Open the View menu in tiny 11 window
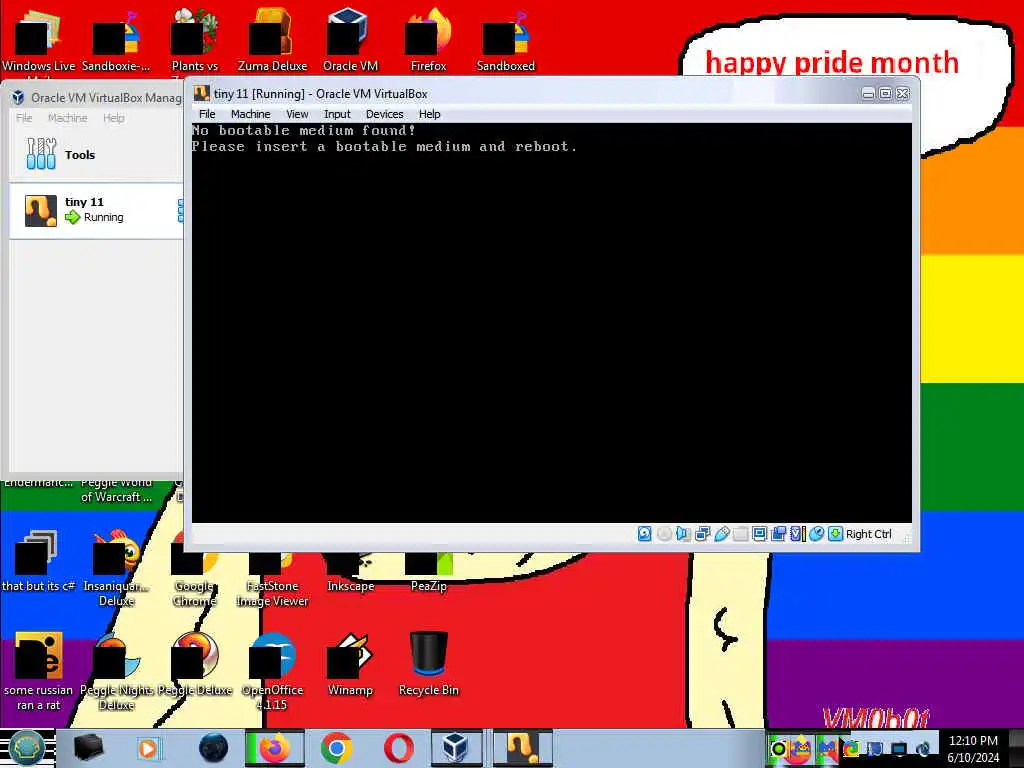The image size is (1024, 768). point(297,114)
